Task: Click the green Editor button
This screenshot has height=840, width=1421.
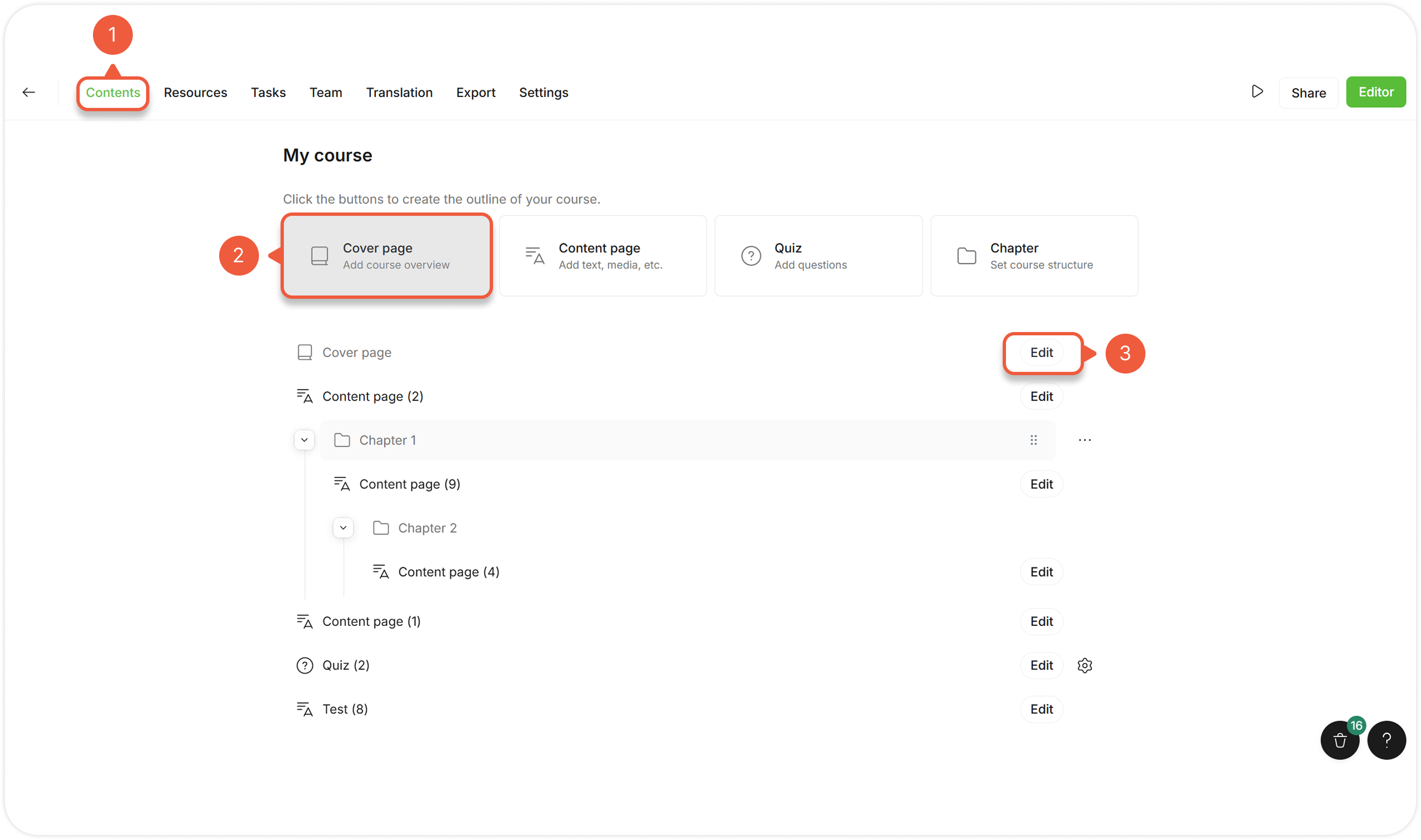Action: click(1375, 92)
